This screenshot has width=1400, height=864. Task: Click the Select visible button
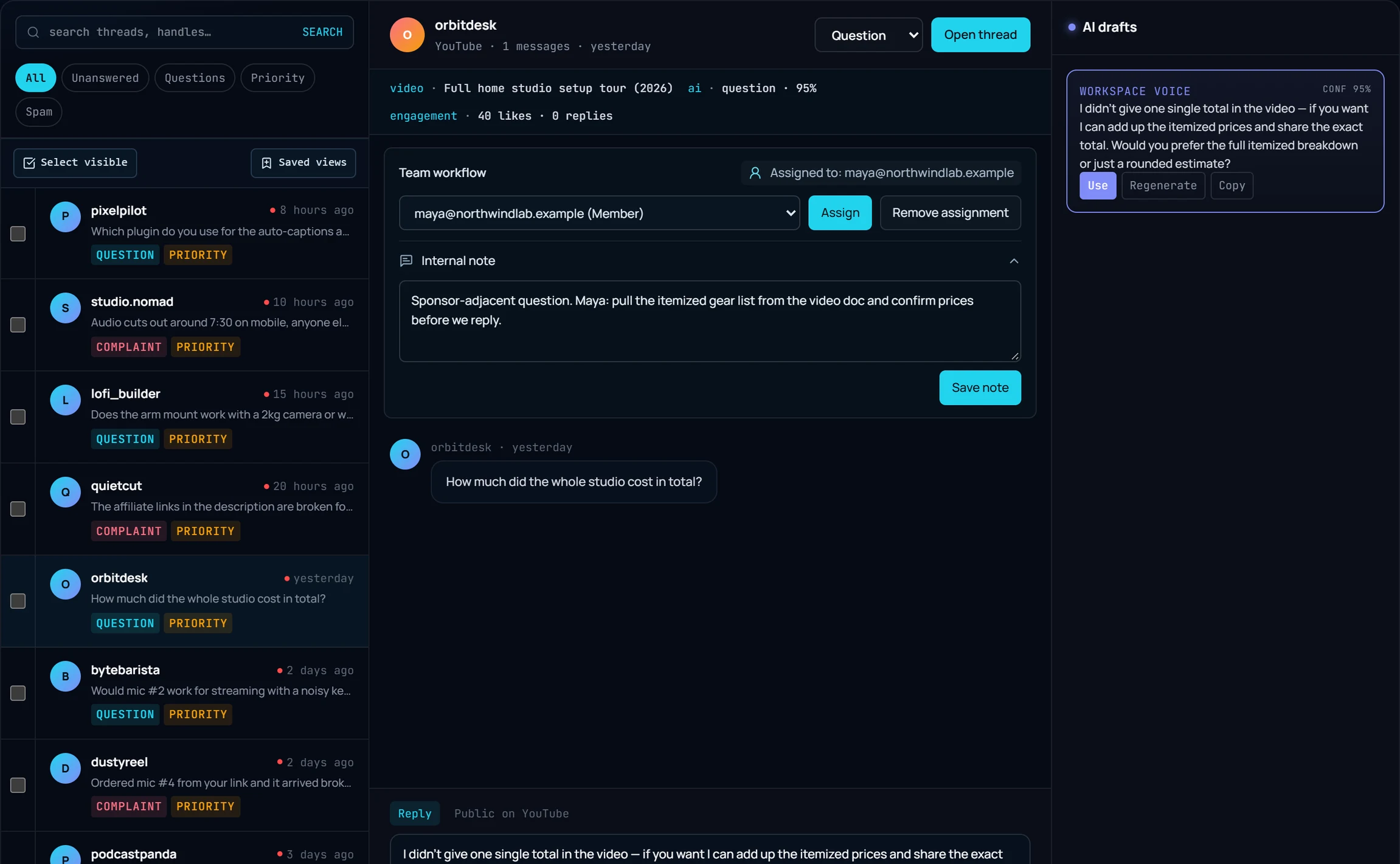[x=75, y=163]
